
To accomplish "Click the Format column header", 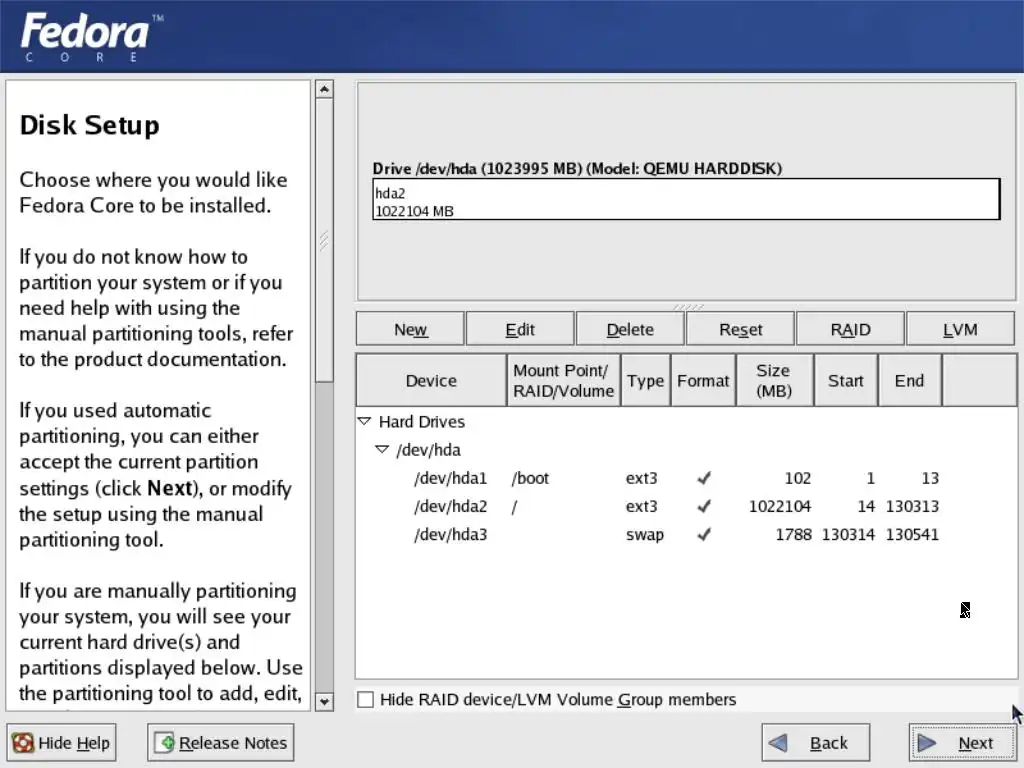I will tap(703, 380).
